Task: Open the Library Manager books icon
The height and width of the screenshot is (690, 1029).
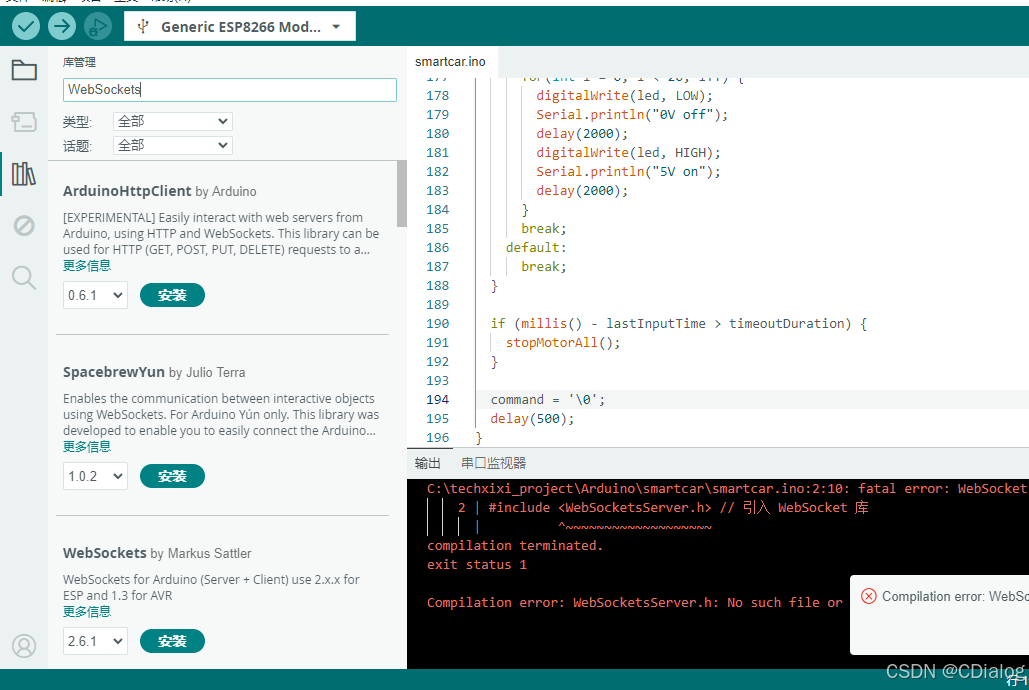Action: click(x=24, y=173)
